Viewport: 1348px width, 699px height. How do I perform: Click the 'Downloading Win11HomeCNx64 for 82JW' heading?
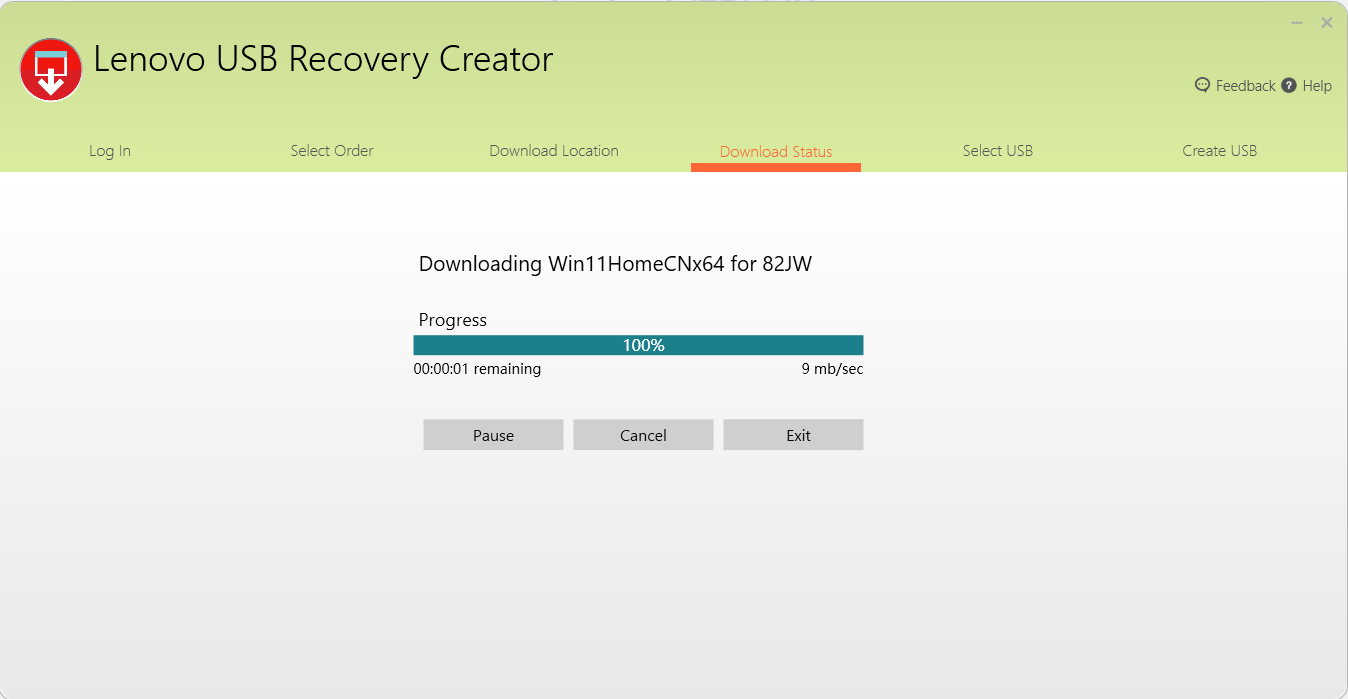(615, 264)
